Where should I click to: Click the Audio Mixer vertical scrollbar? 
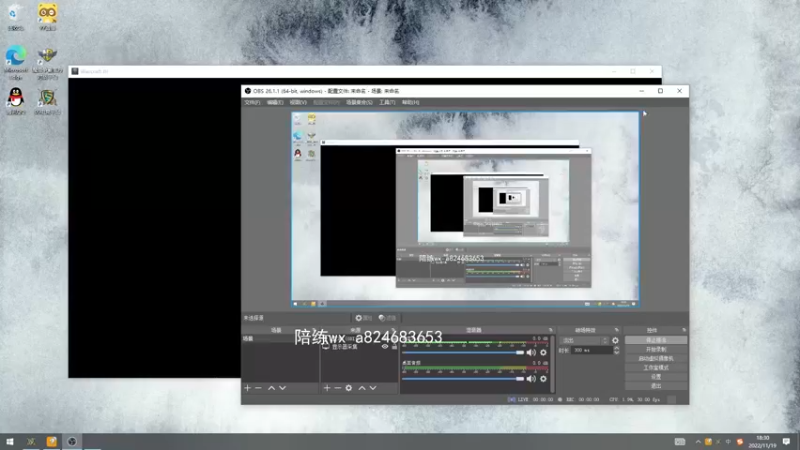pos(552,364)
